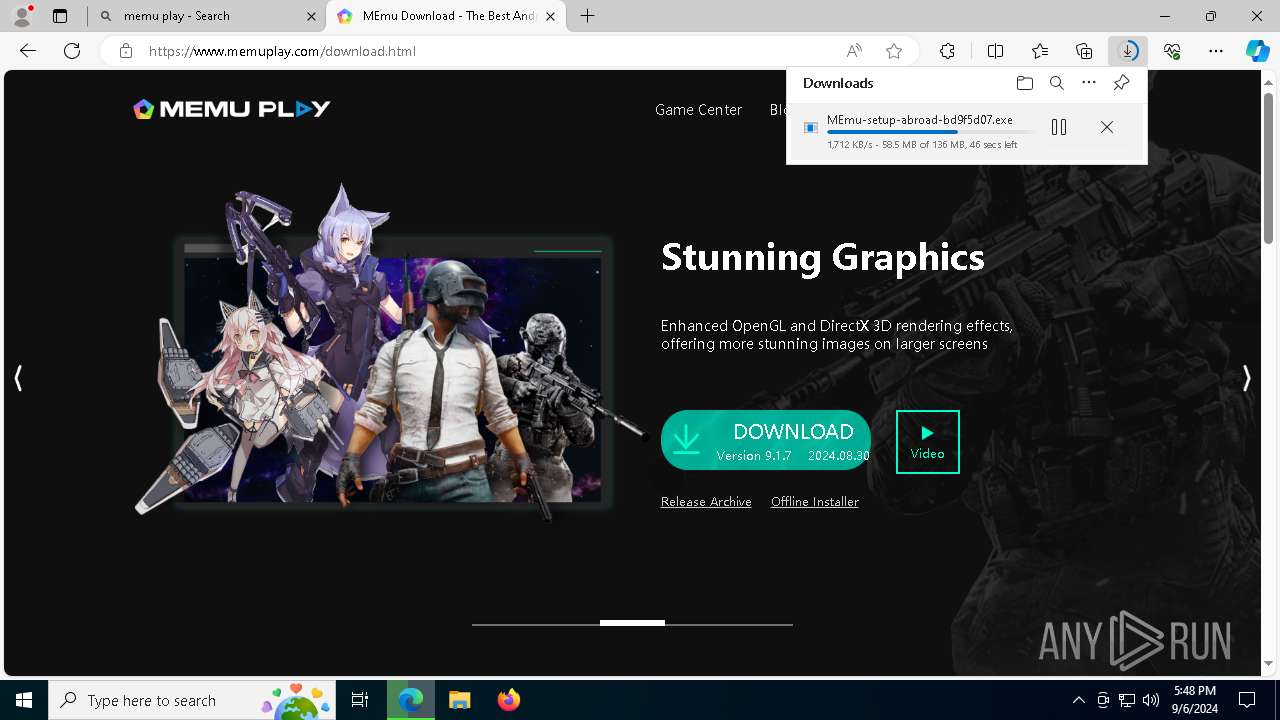1280x720 pixels.
Task: Open the Extensions puzzle icon
Action: (947, 51)
